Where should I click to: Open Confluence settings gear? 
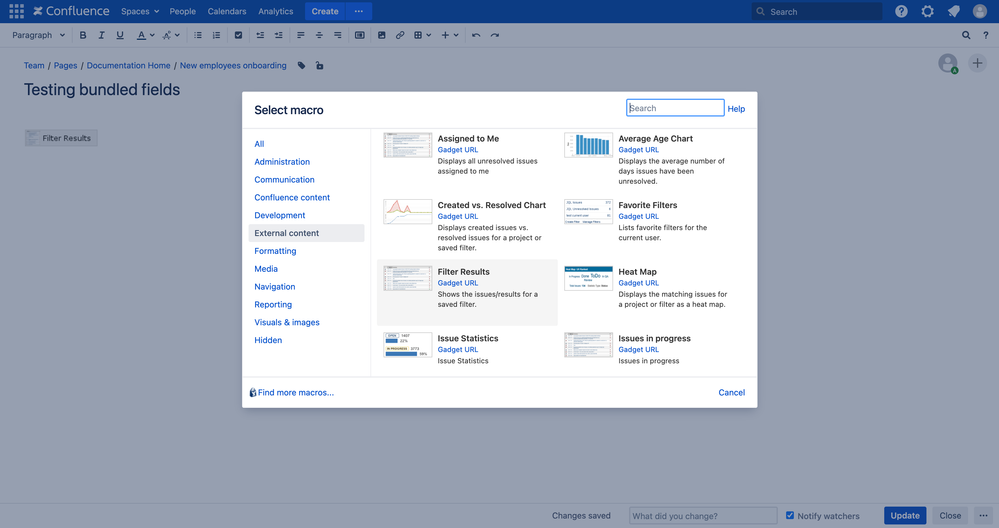click(928, 11)
